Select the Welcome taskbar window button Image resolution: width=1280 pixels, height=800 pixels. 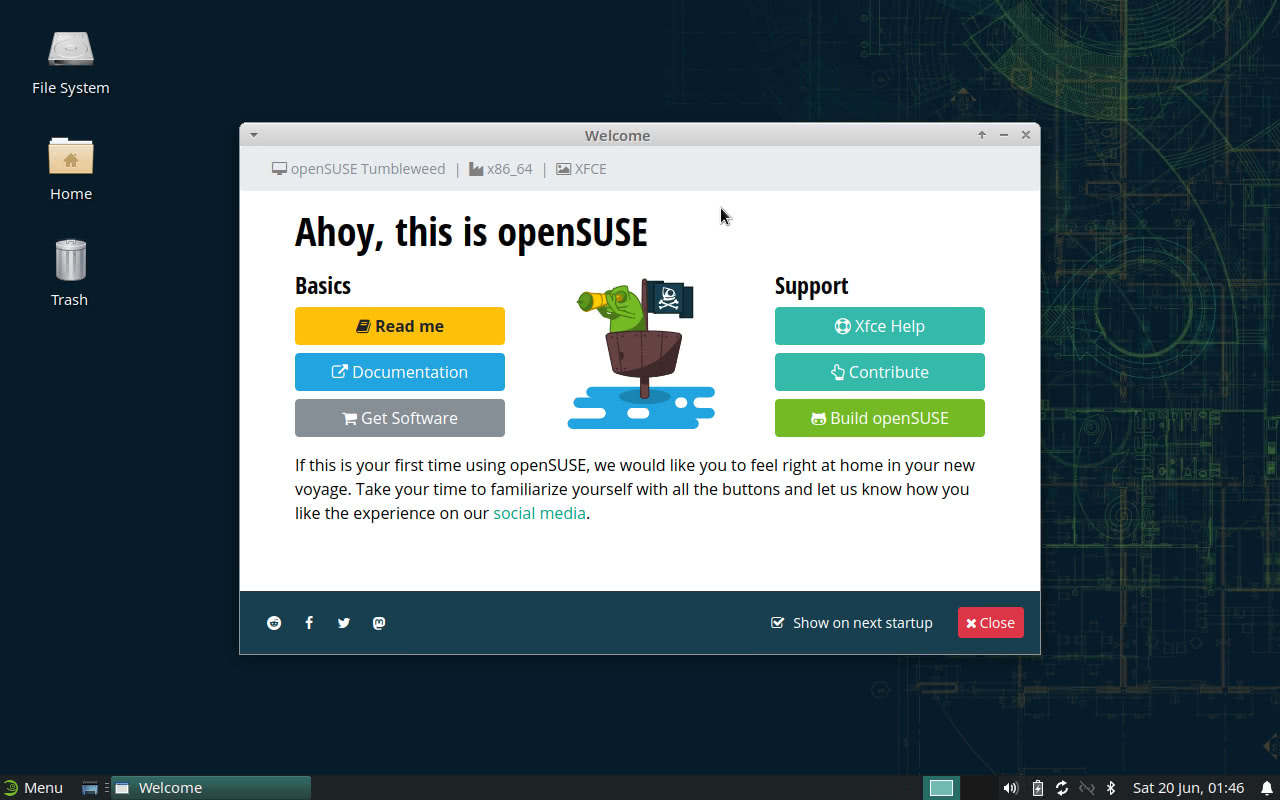point(211,788)
